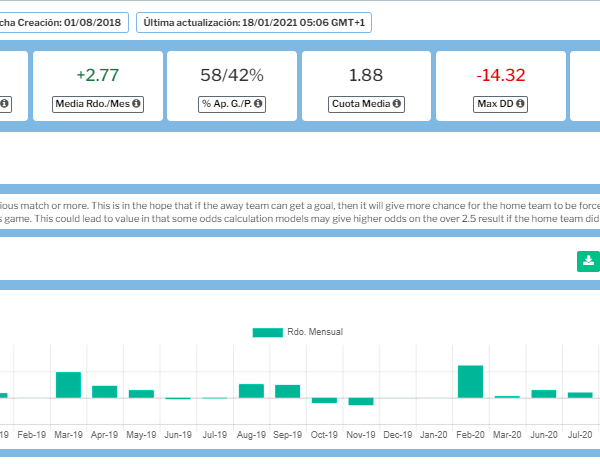
Task: Click the Media Rdo./Mes label button
Action: pos(98,104)
